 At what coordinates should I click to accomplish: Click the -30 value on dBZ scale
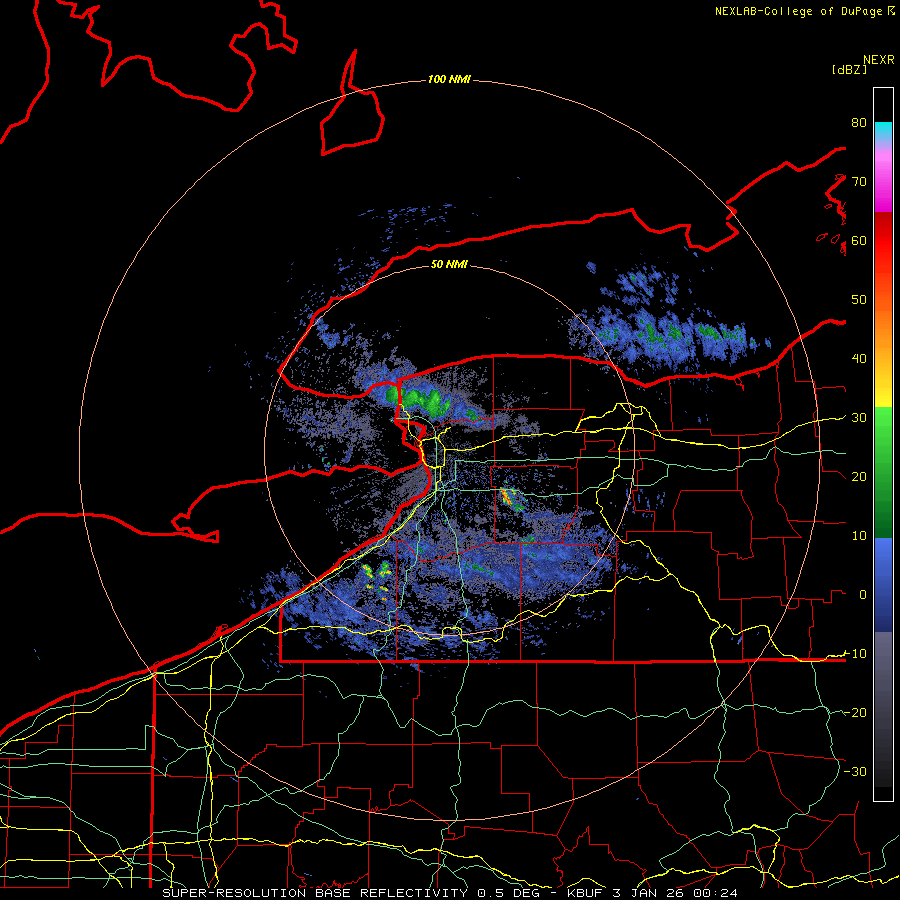pos(855,771)
